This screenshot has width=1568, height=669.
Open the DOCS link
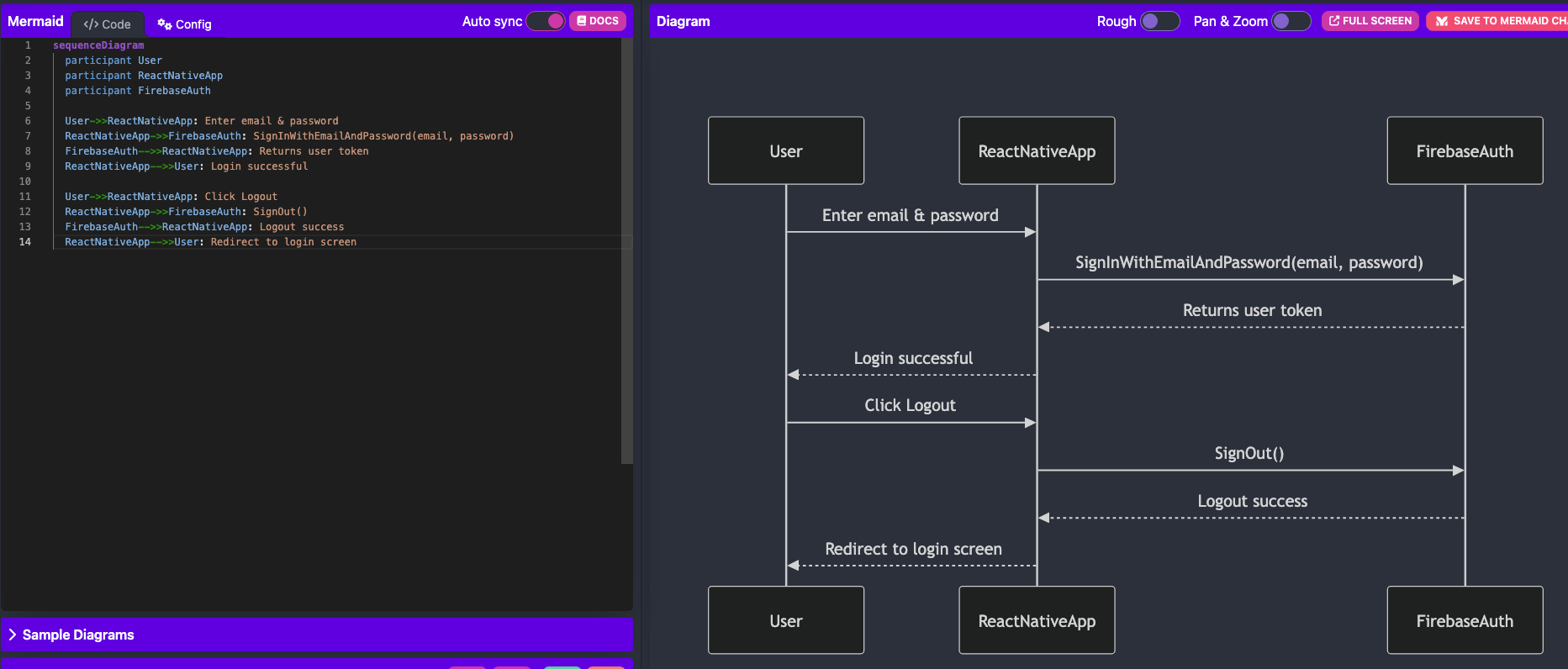598,21
